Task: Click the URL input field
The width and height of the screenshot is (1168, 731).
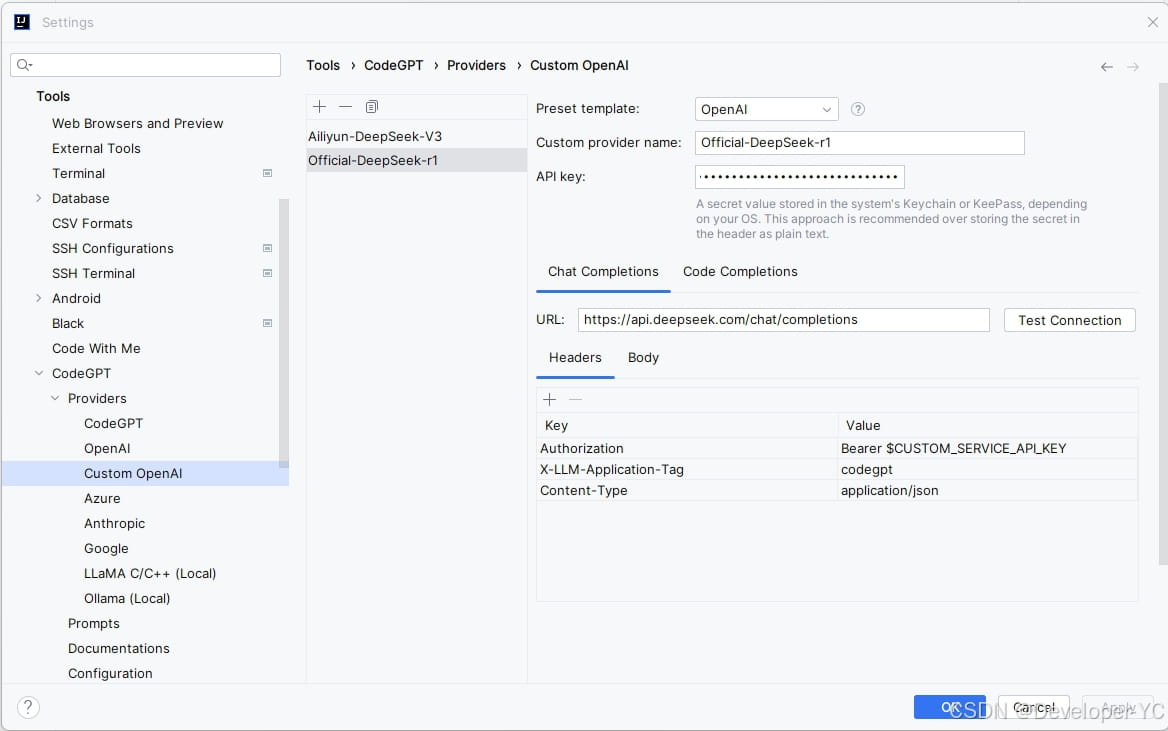Action: [783, 320]
